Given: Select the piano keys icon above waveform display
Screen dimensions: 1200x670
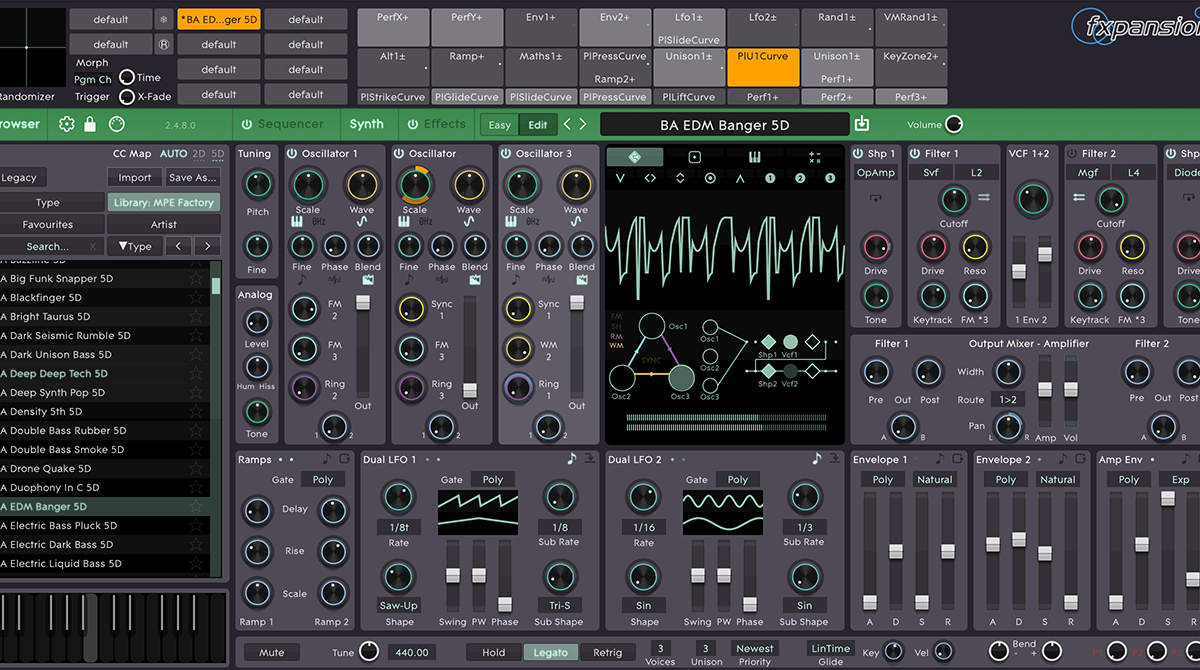Looking at the screenshot, I should [x=755, y=157].
